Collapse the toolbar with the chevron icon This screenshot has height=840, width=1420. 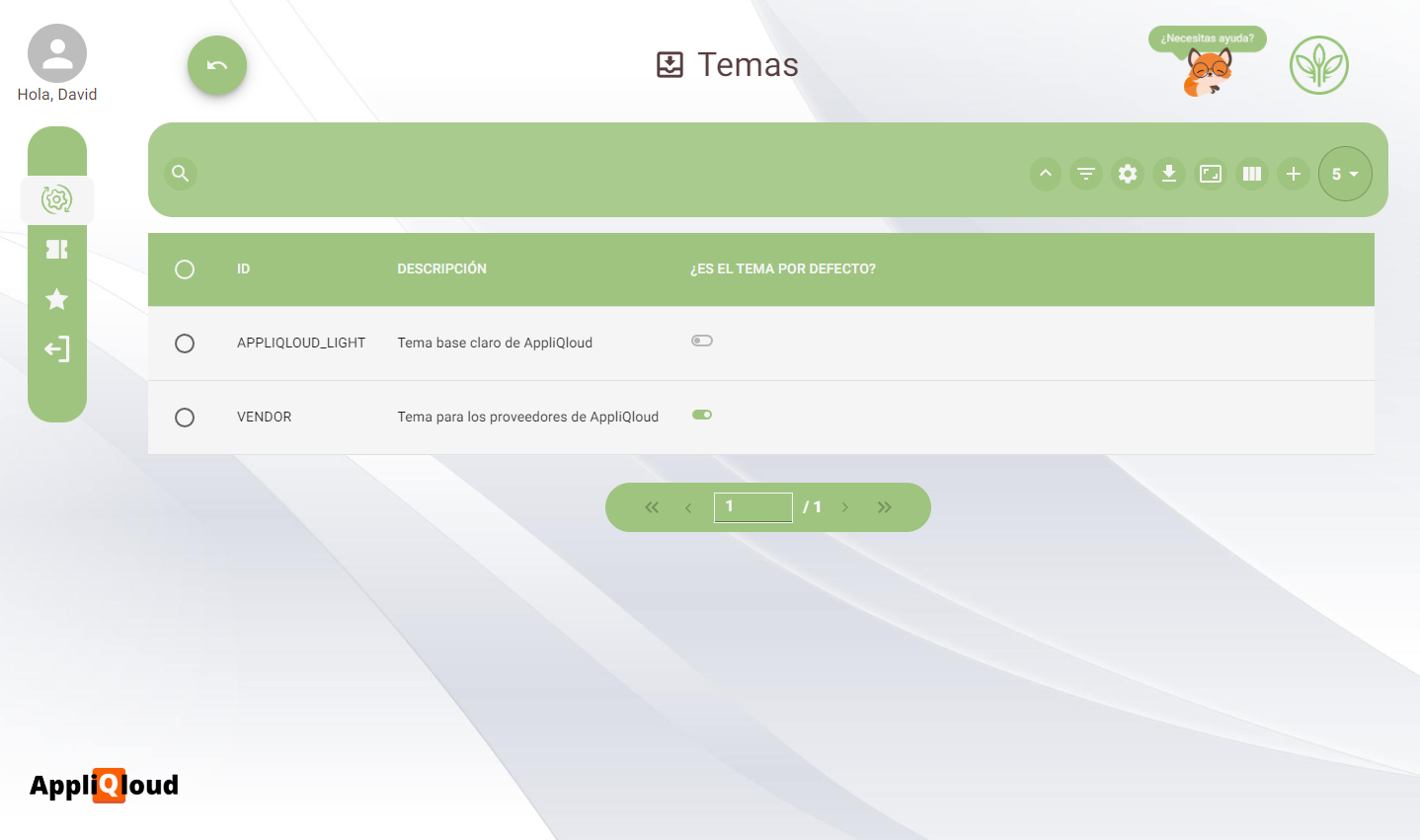(x=1045, y=174)
